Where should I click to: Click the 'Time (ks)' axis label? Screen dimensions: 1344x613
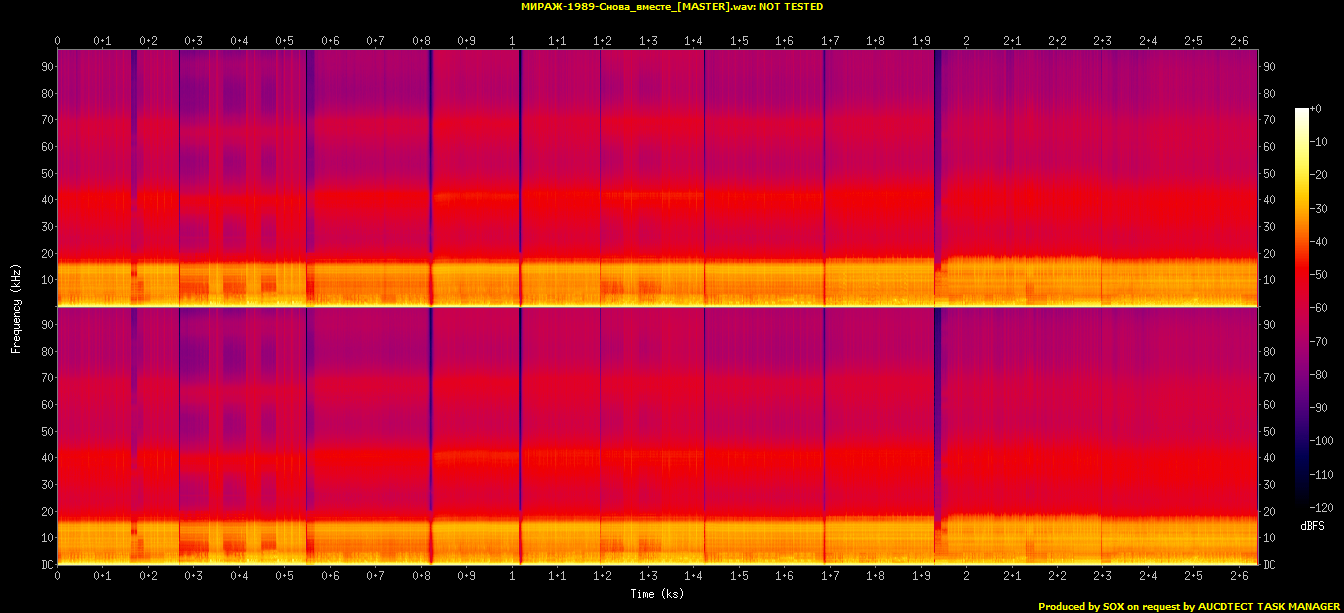(x=657, y=594)
